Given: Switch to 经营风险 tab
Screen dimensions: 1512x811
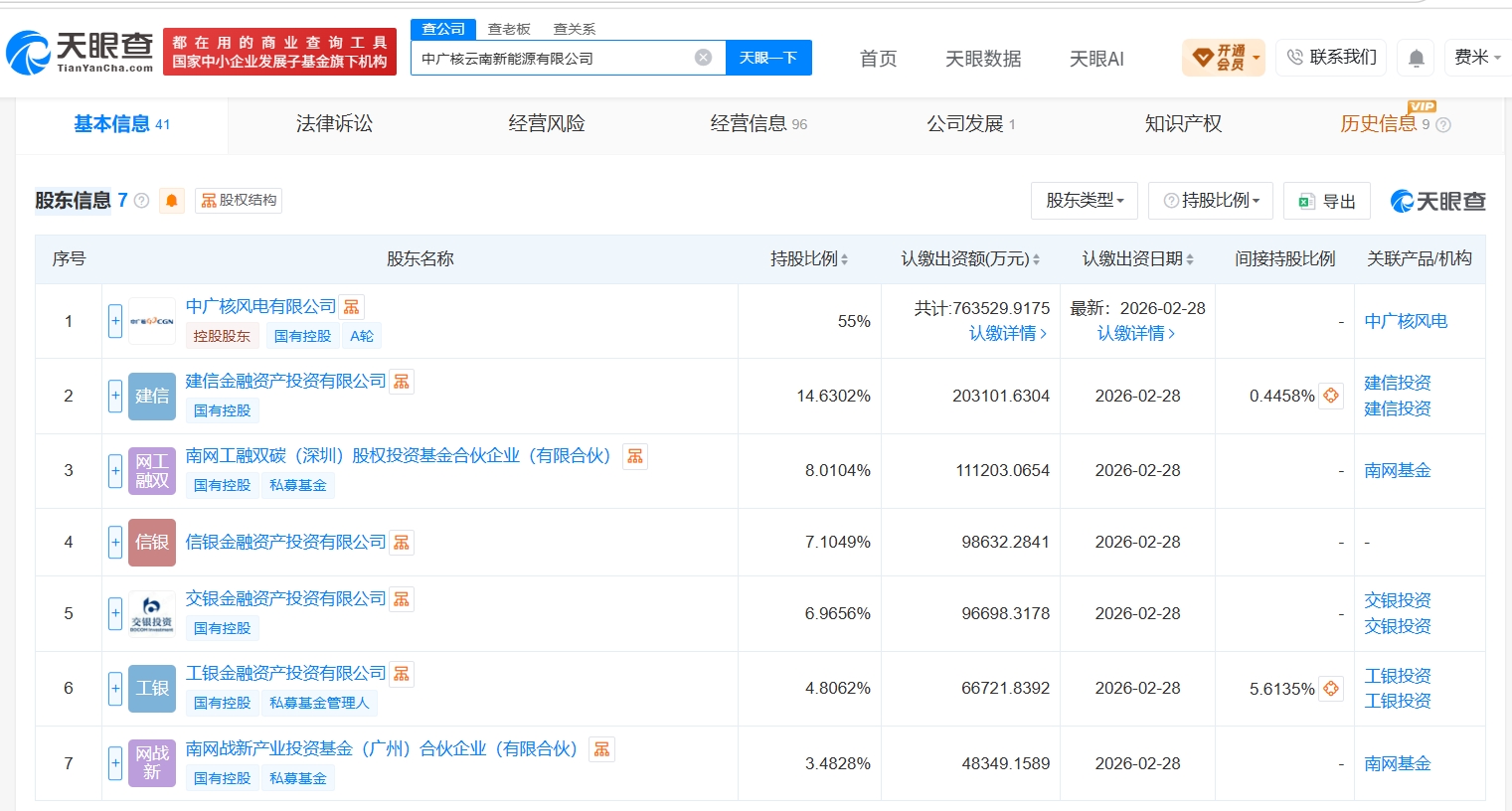Looking at the screenshot, I should tap(547, 124).
